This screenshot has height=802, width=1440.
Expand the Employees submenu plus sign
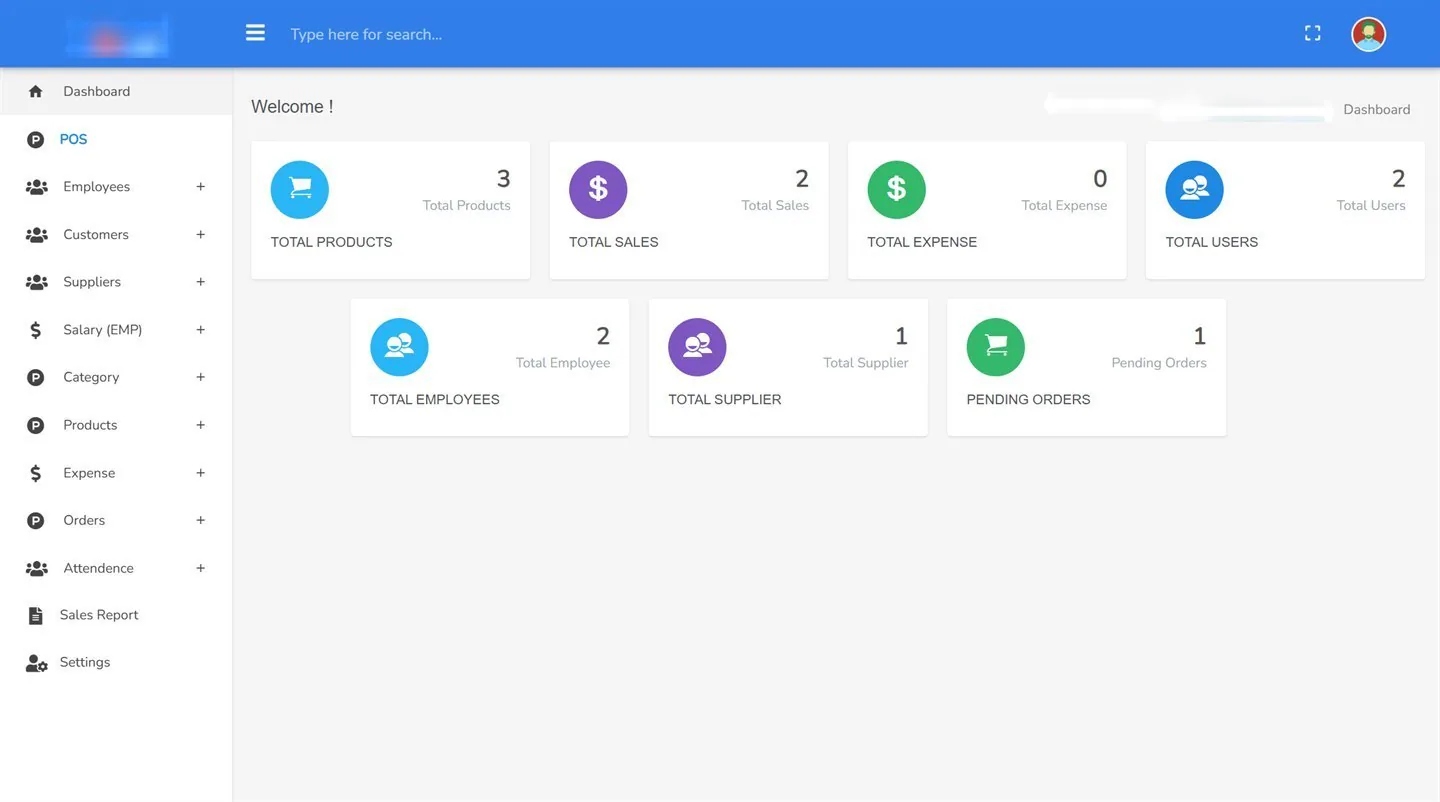pos(200,187)
